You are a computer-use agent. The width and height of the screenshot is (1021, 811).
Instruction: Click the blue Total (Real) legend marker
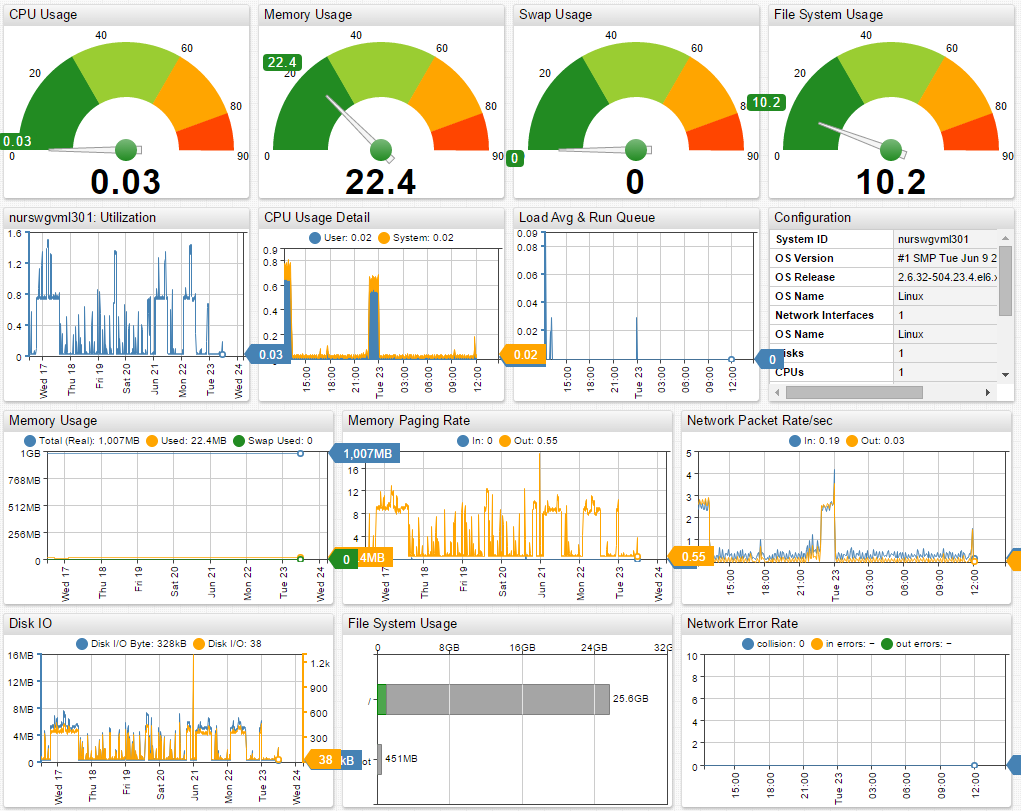coord(29,439)
